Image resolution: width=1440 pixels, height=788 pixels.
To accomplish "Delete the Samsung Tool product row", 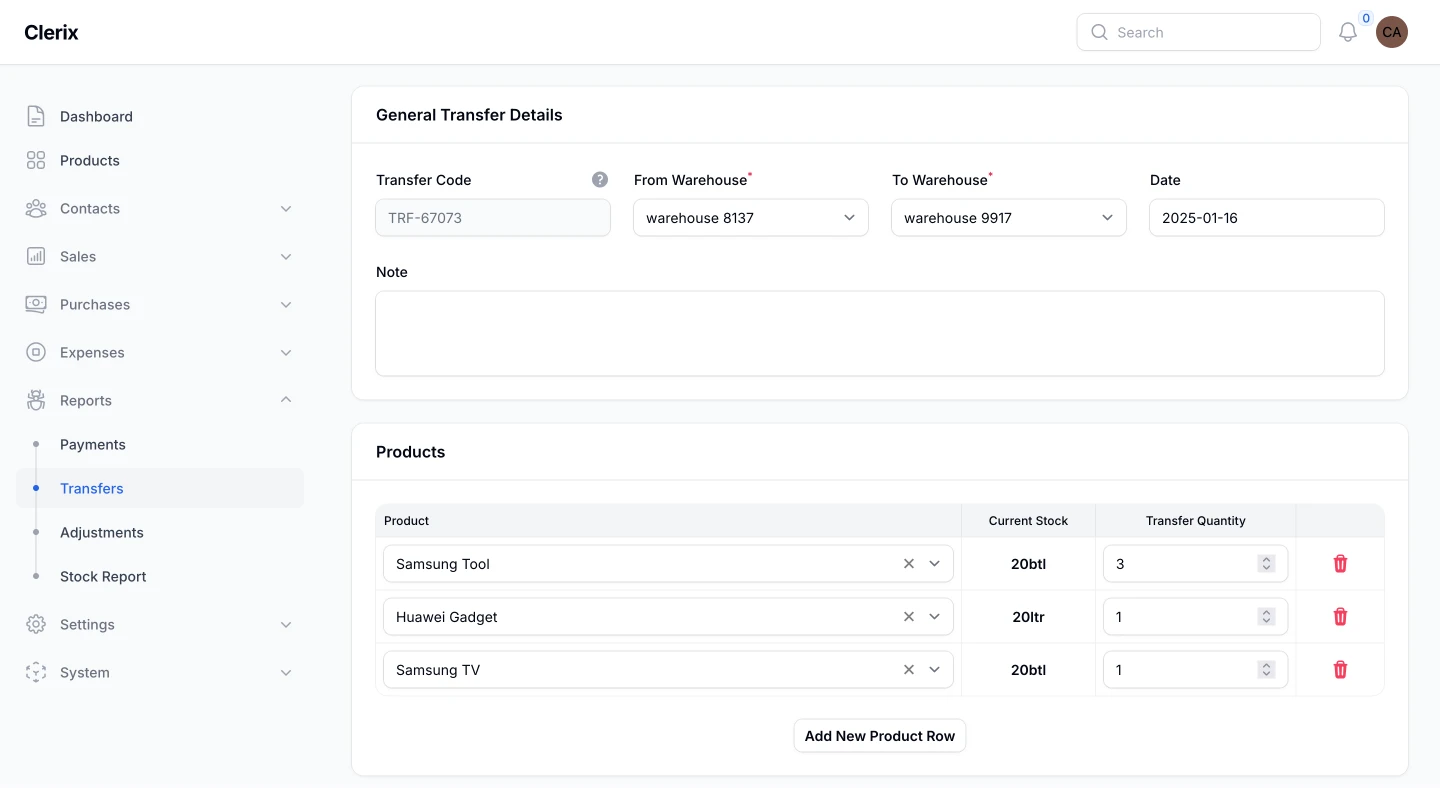I will (1340, 564).
